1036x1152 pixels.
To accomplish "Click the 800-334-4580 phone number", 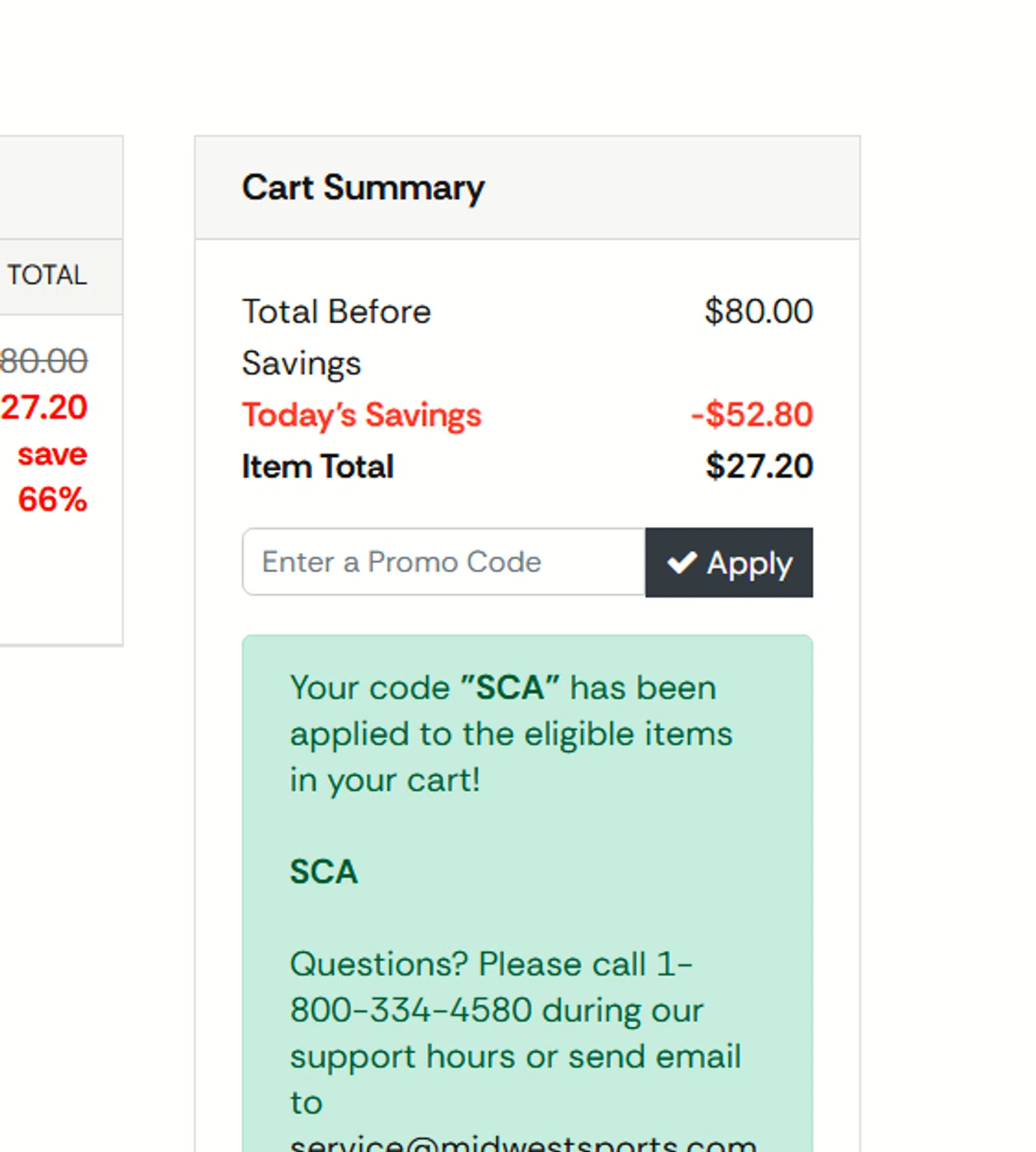I will [x=411, y=1011].
